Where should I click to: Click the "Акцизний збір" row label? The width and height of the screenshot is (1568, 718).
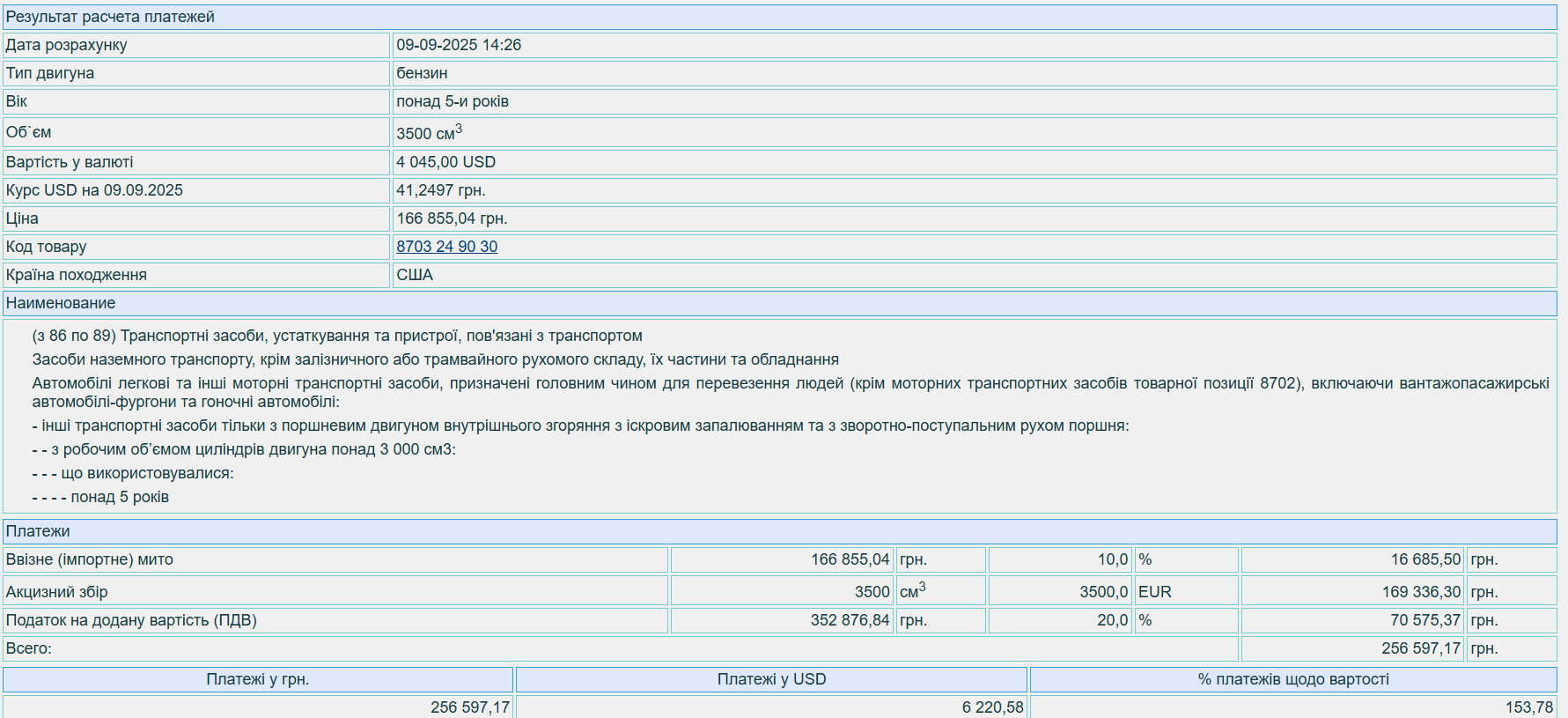(56, 592)
